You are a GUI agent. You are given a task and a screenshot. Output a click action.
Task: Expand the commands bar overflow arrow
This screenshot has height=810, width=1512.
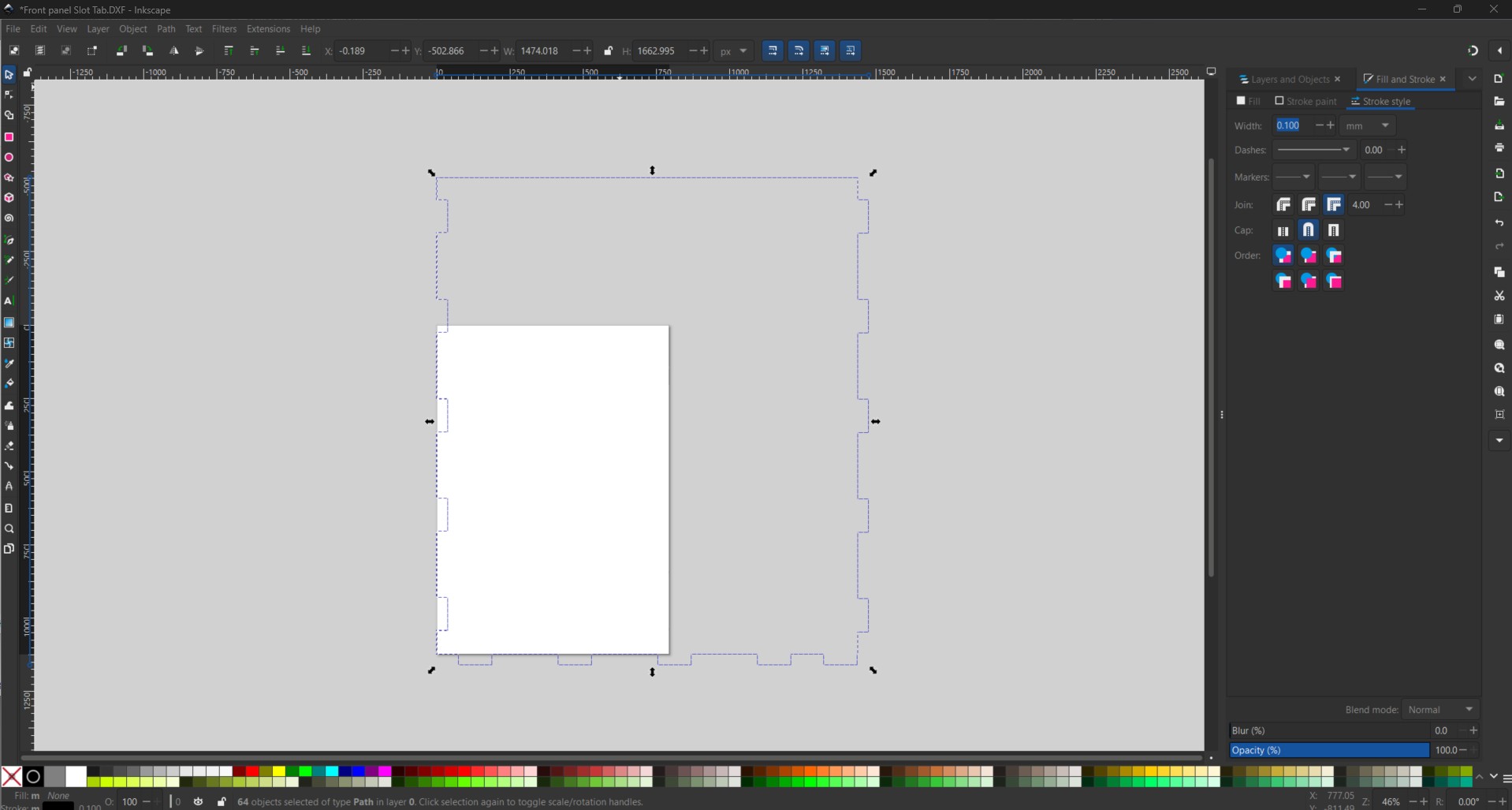[x=1499, y=440]
